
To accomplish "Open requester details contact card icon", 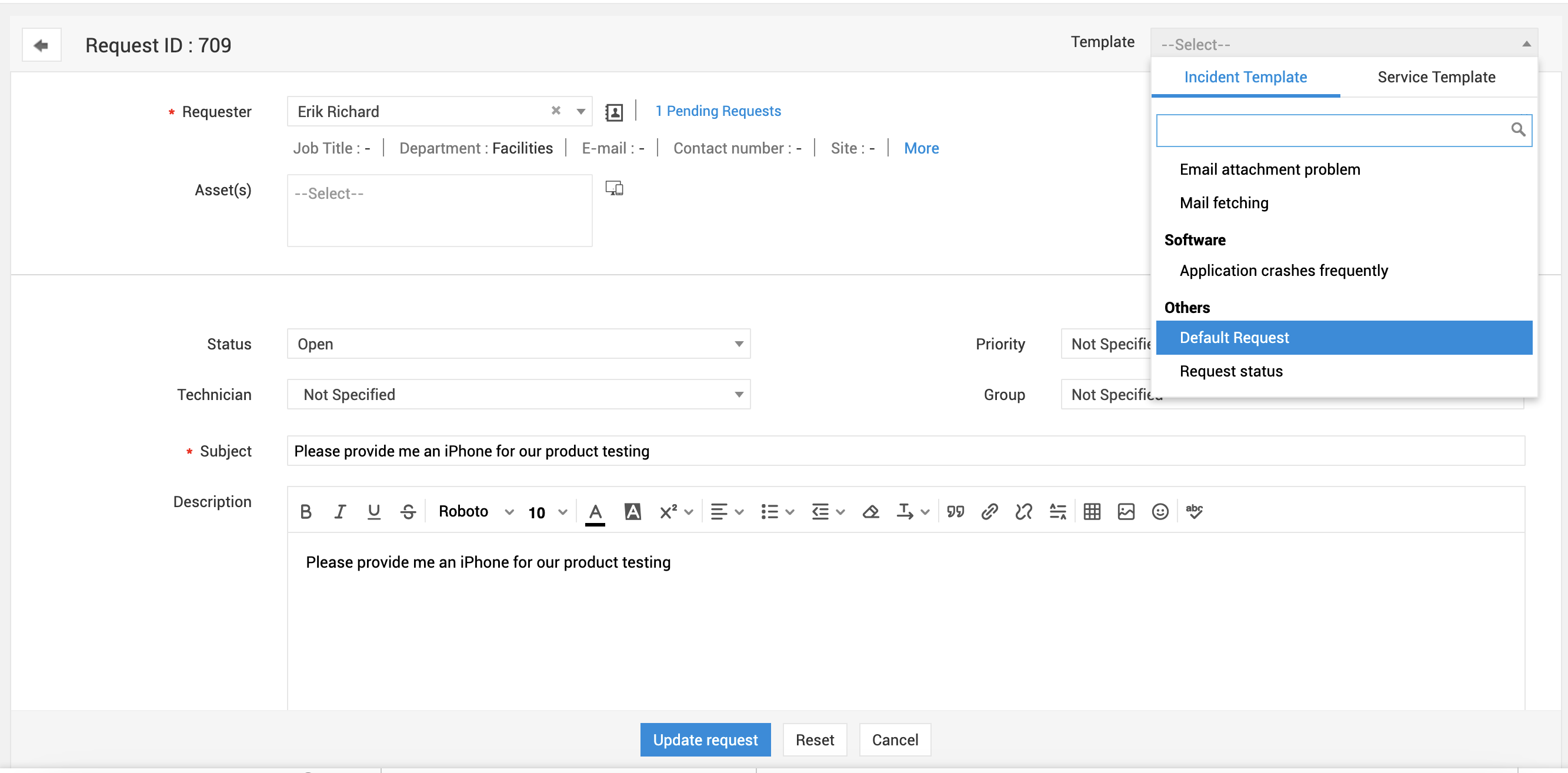I will (x=614, y=112).
